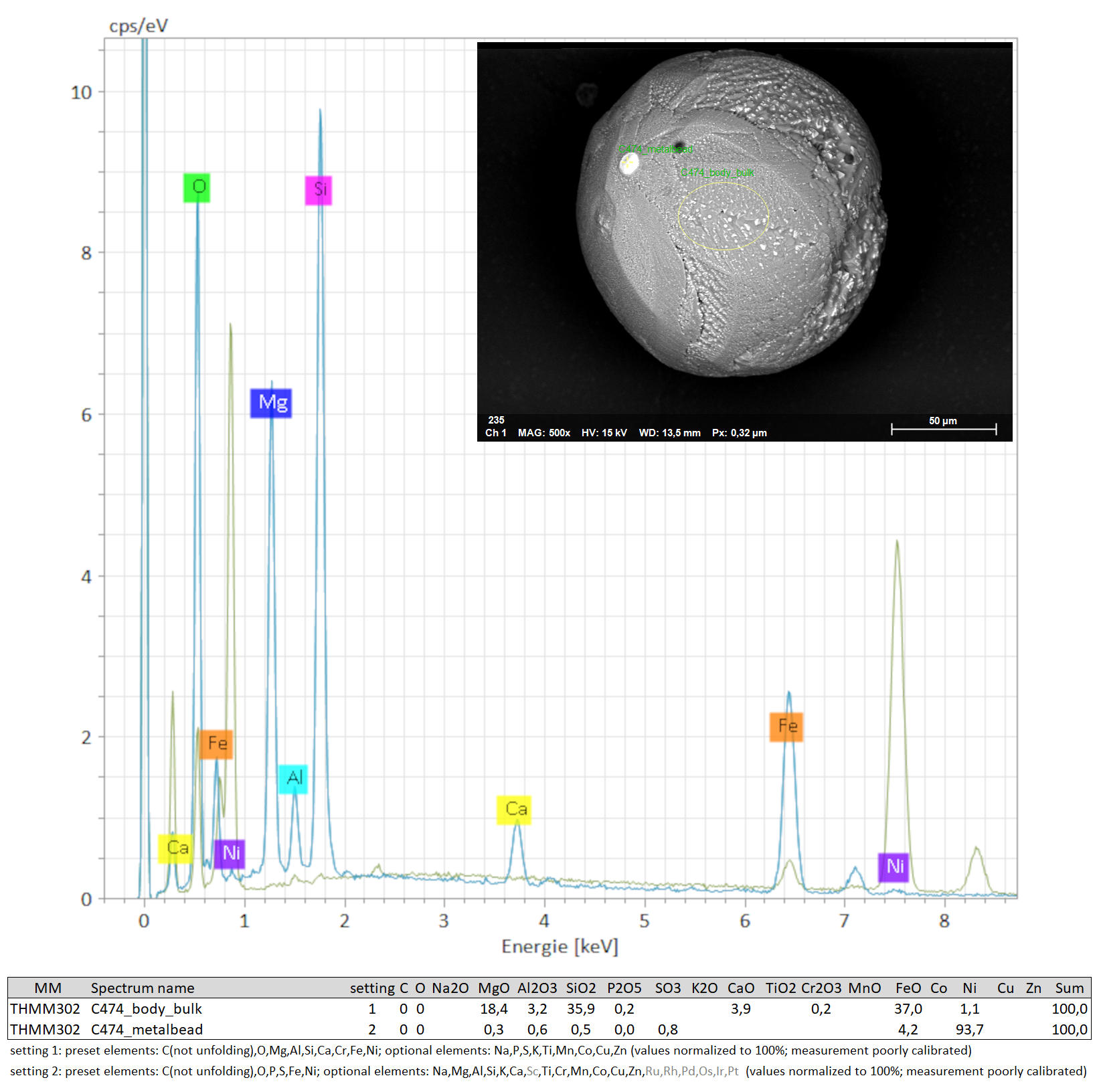Click the orange Fe label below 1 keV
The width and height of the screenshot is (1099, 1092).
coord(216,744)
